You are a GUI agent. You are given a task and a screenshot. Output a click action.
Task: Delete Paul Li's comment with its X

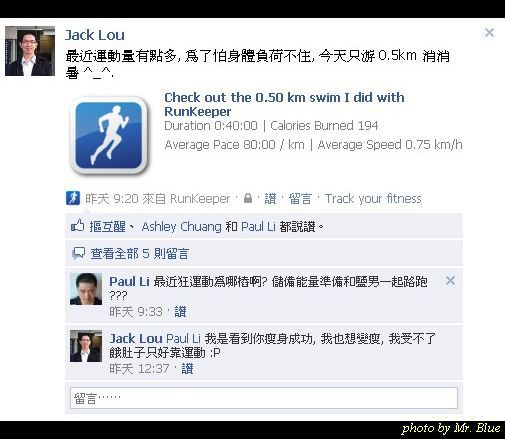pos(450,281)
